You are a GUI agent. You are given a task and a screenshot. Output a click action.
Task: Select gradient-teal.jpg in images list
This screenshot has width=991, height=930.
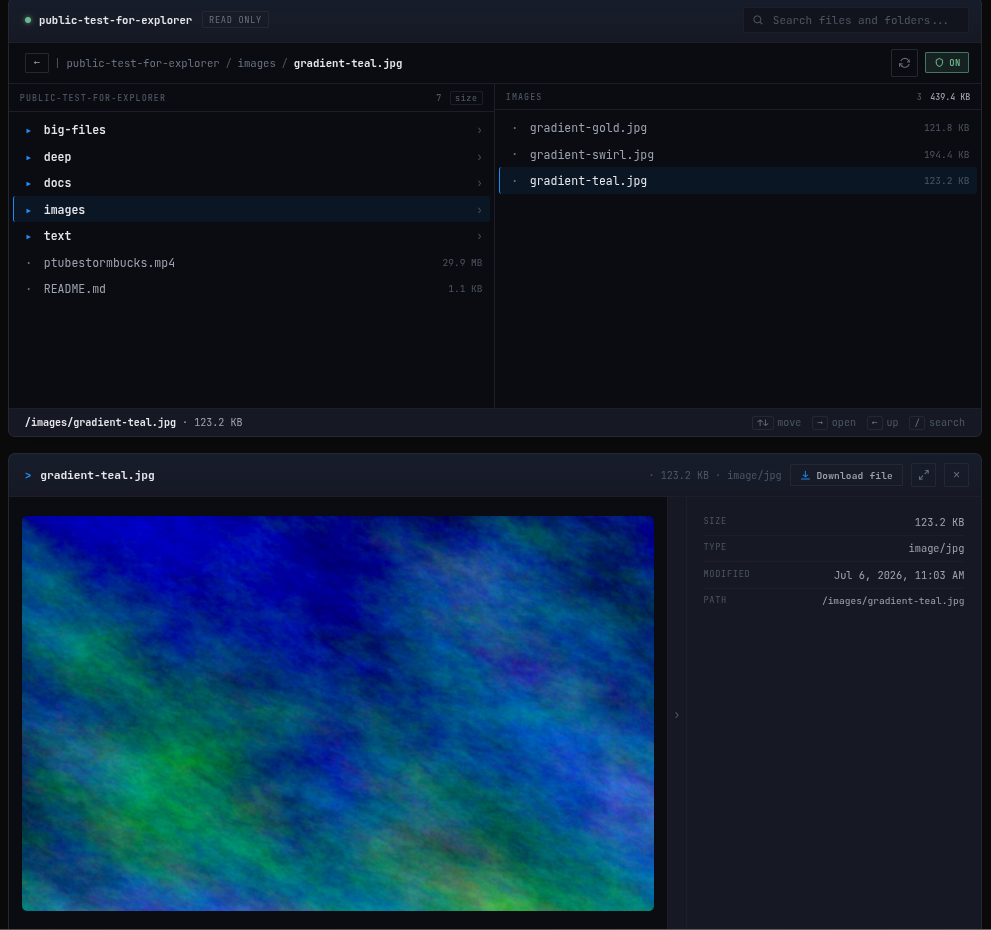pos(738,181)
